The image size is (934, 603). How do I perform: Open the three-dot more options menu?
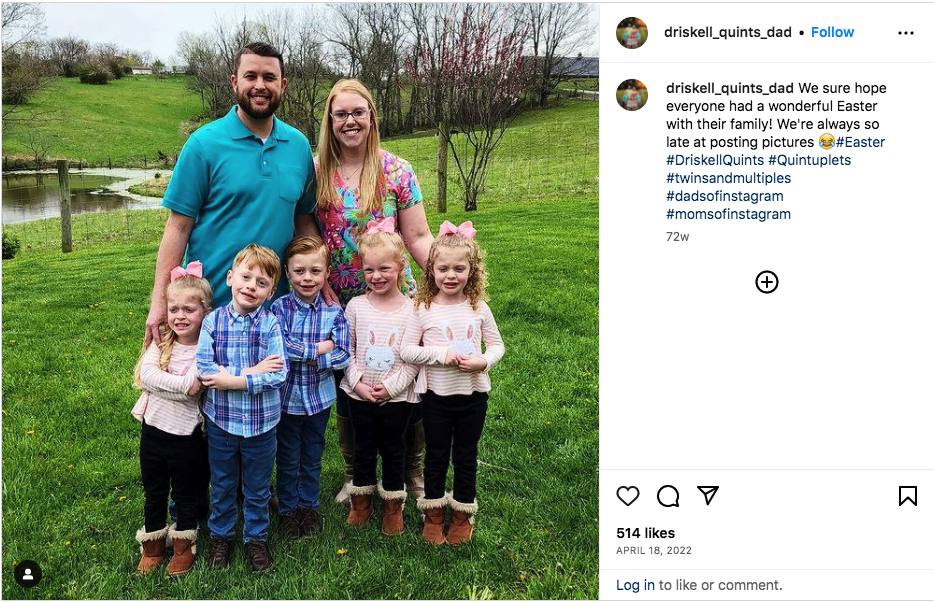[905, 33]
